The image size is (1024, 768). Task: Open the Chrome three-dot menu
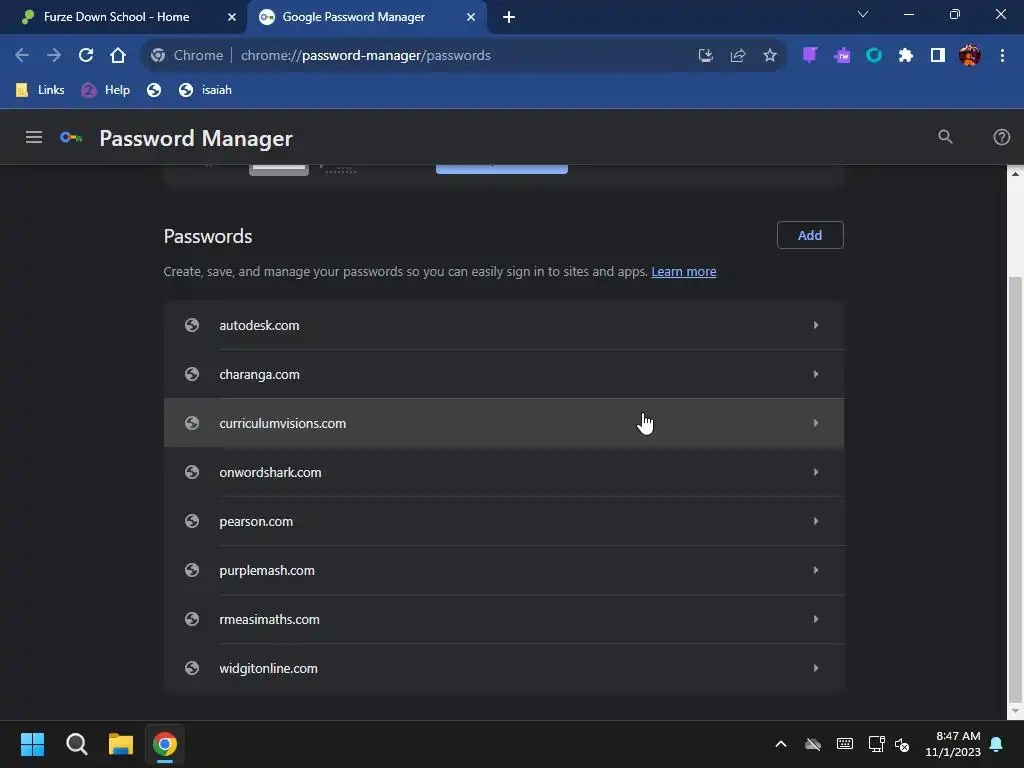[1002, 56]
